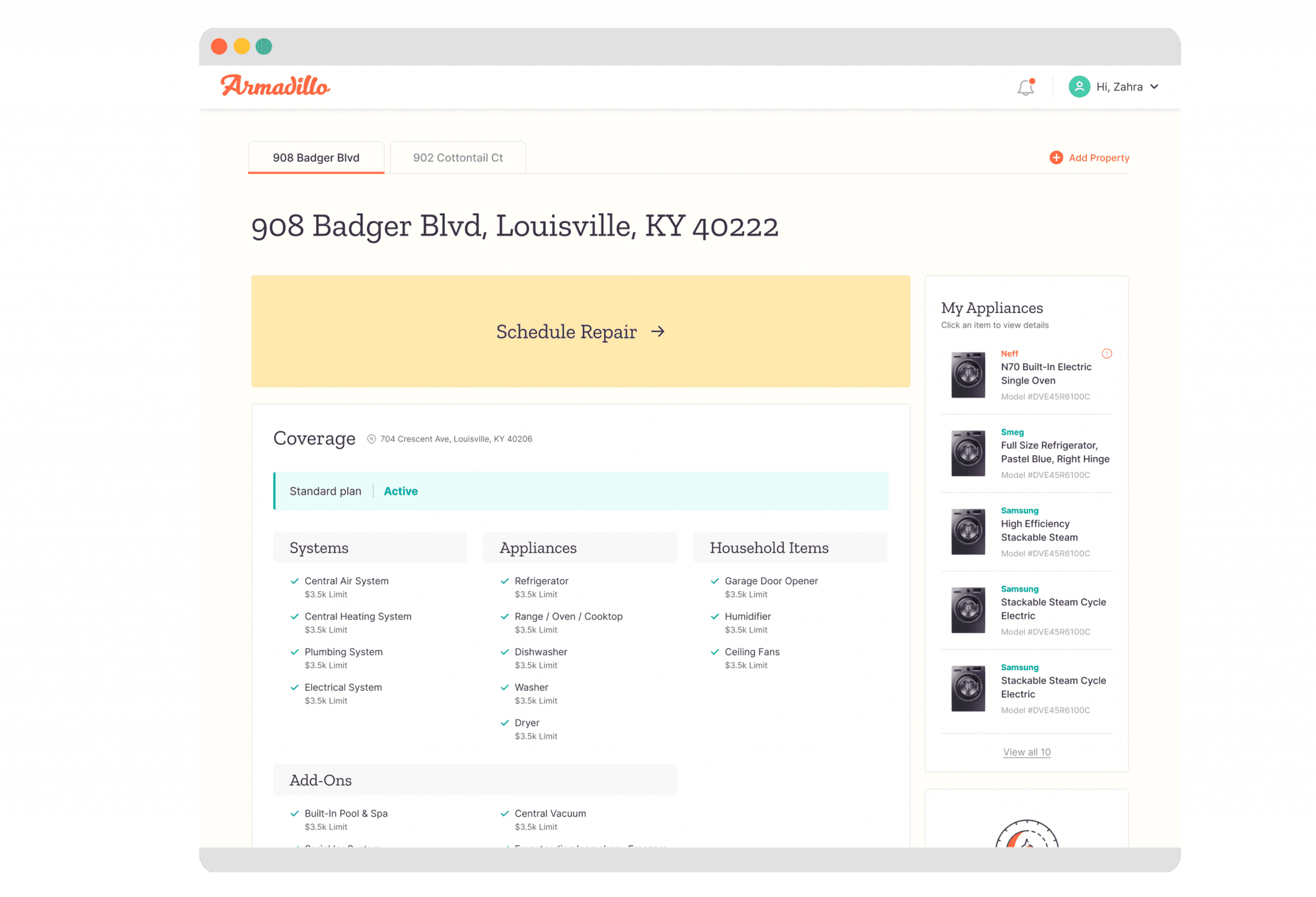
Task: Click the Built-In Pool & Spa label
Action: [x=346, y=813]
